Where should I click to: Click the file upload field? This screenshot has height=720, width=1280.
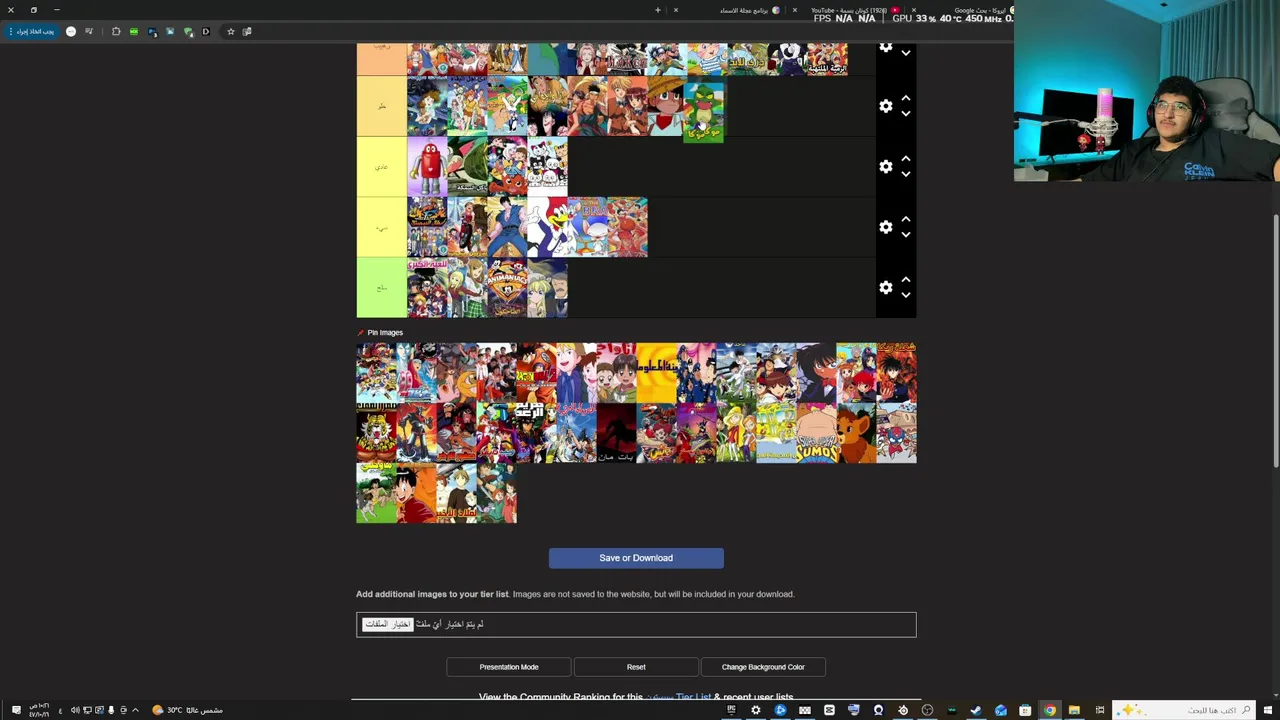[x=636, y=625]
